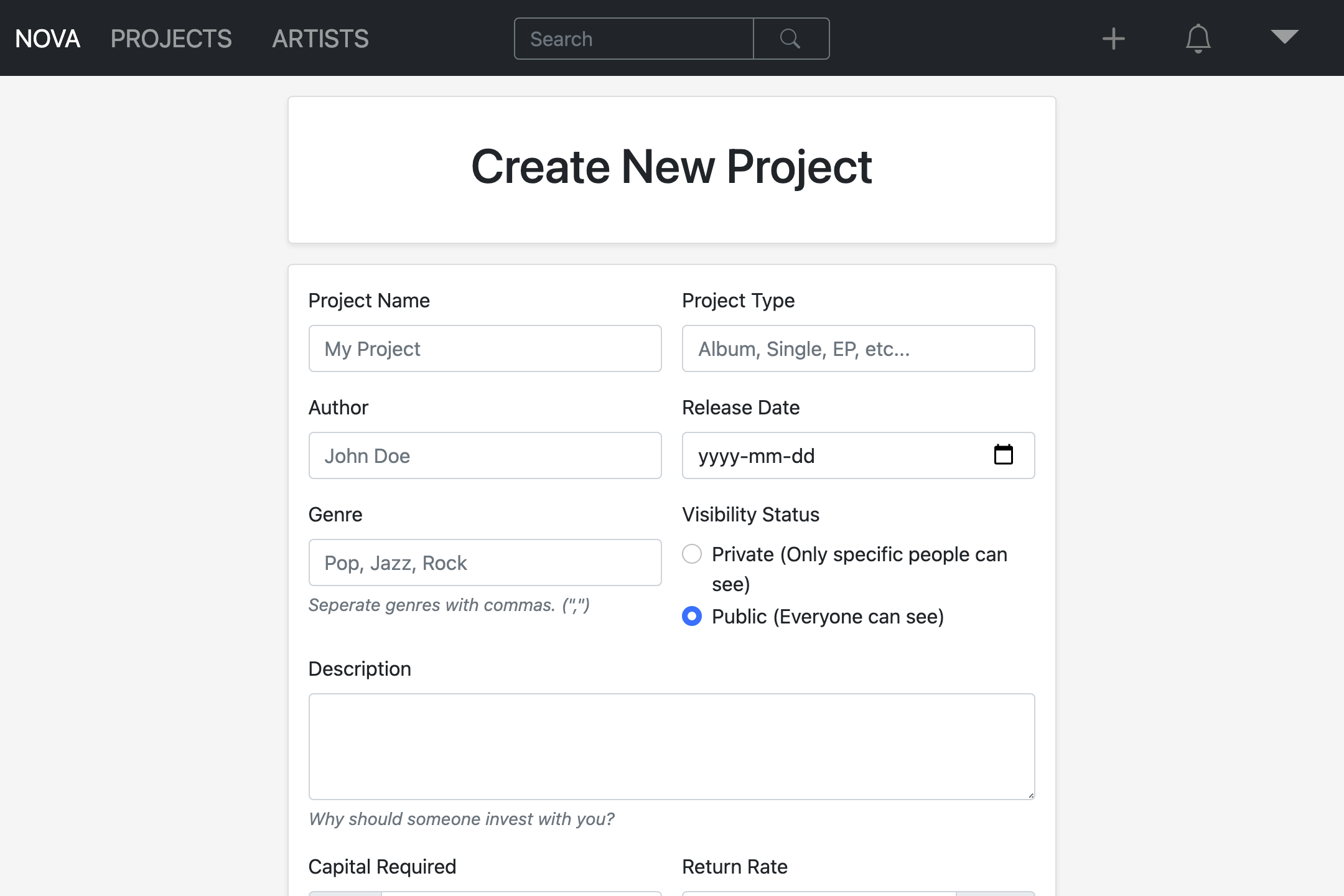The width and height of the screenshot is (1344, 896).
Task: Go to NOVA home link
Action: [48, 39]
